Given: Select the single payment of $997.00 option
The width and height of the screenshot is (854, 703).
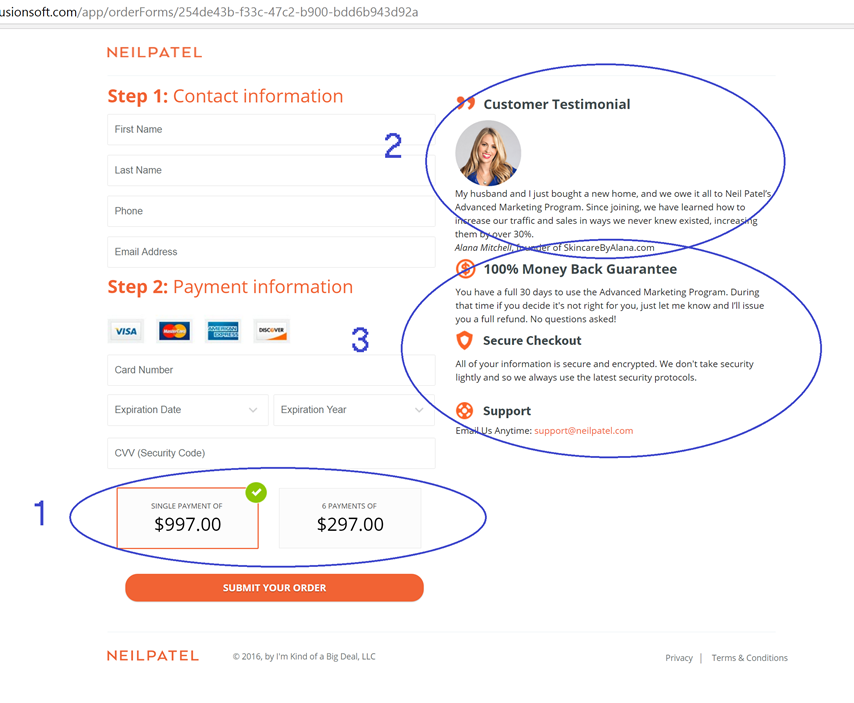Looking at the screenshot, I should [x=187, y=518].
